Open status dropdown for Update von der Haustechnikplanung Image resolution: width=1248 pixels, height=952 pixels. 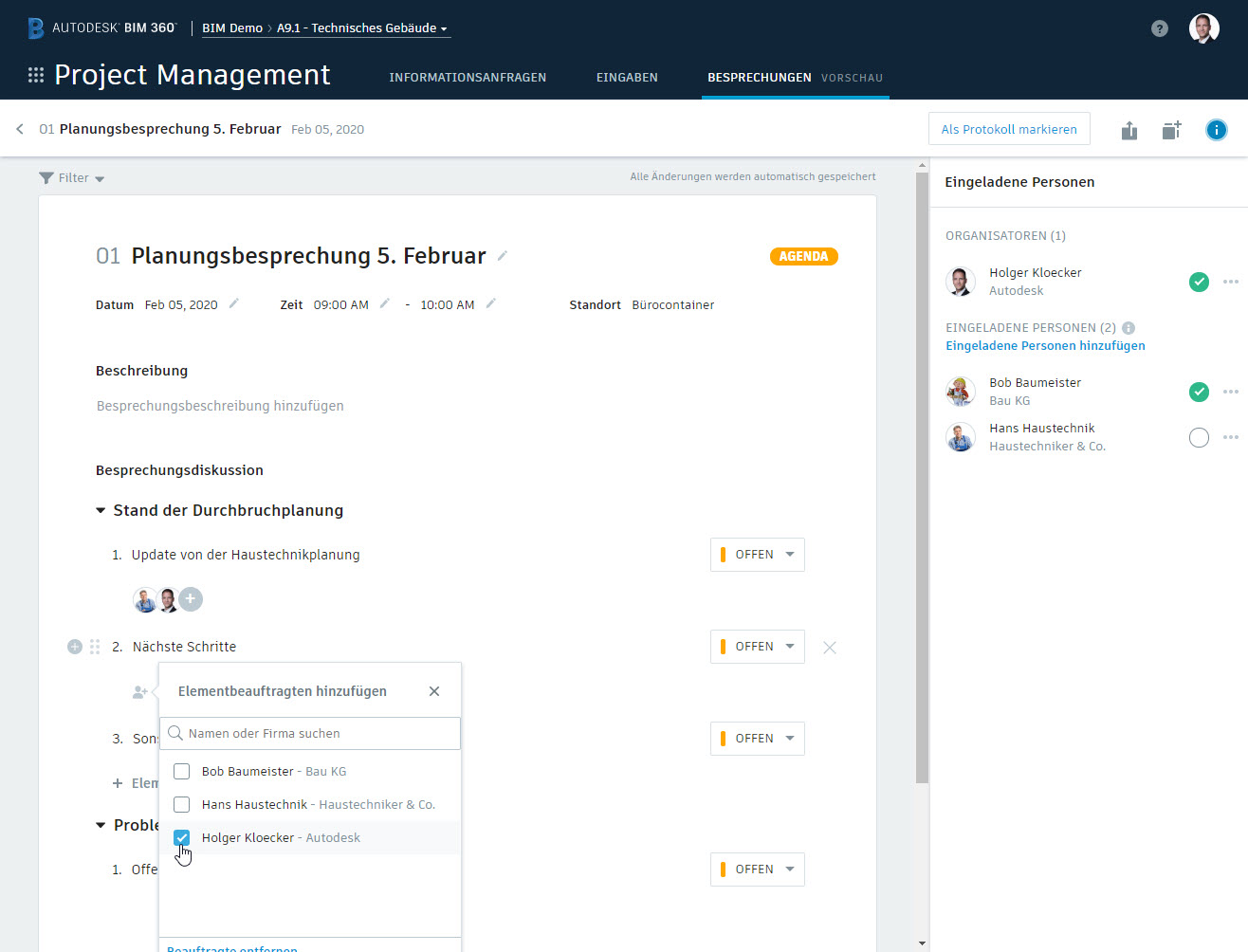(757, 555)
